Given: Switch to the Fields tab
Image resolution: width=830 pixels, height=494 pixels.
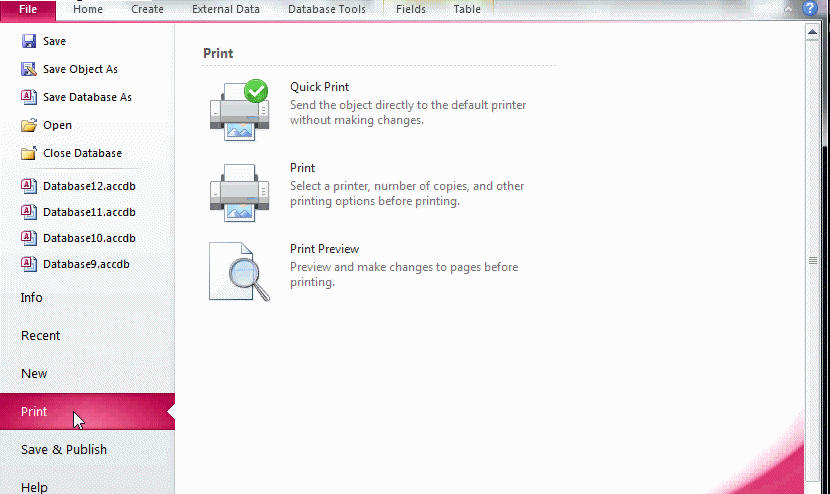Looking at the screenshot, I should click(x=411, y=10).
